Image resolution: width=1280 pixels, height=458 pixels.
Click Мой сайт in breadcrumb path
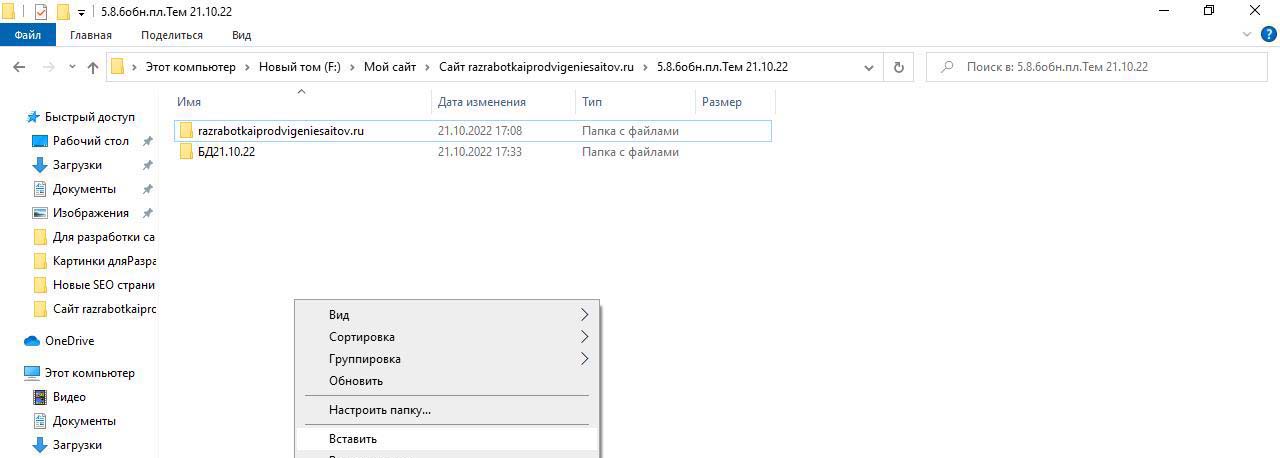click(389, 67)
